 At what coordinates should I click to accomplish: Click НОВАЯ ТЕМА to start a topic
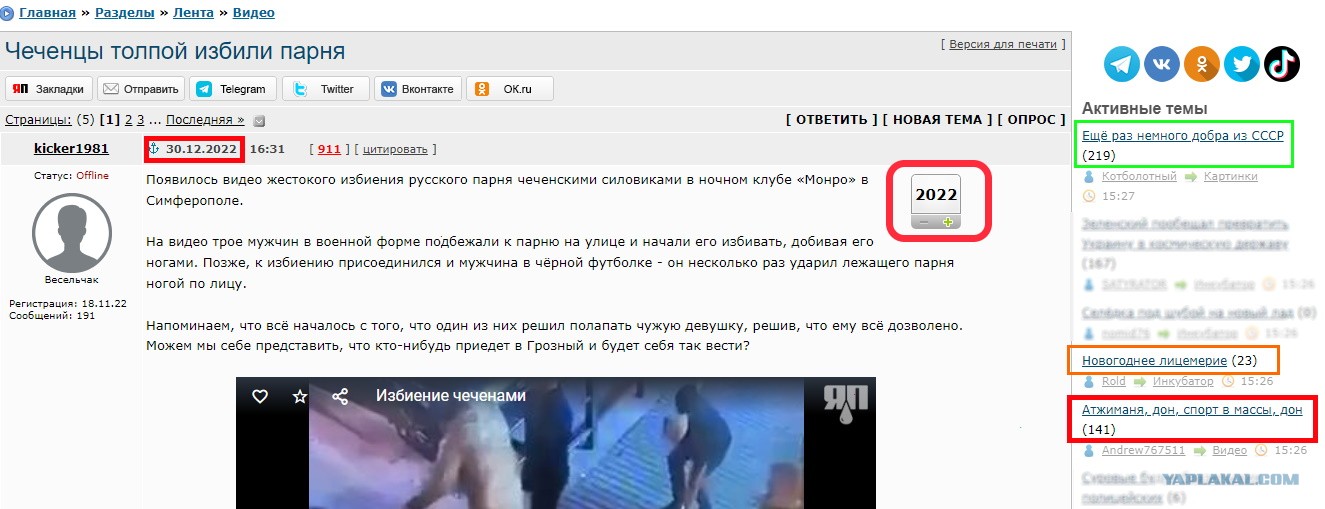(937, 120)
